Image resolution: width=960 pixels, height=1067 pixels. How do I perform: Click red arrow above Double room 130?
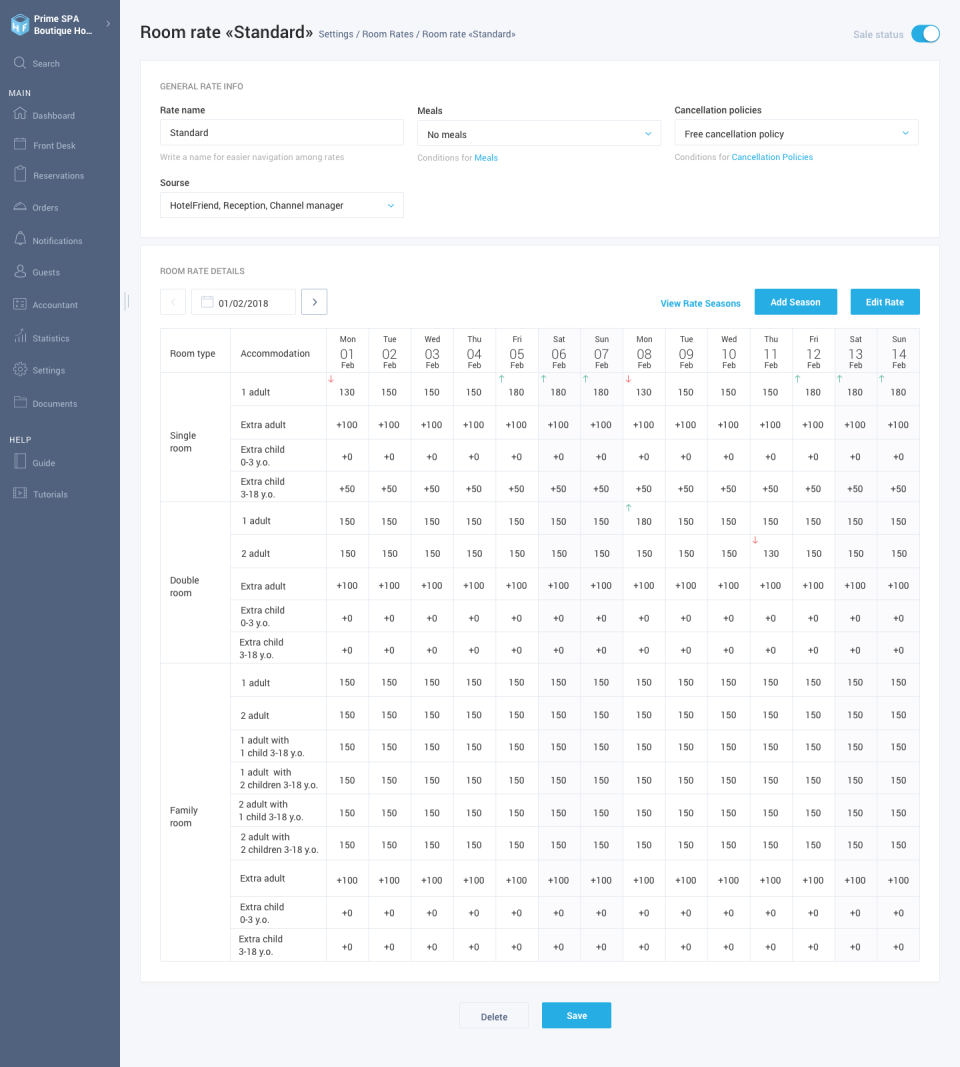point(755,540)
